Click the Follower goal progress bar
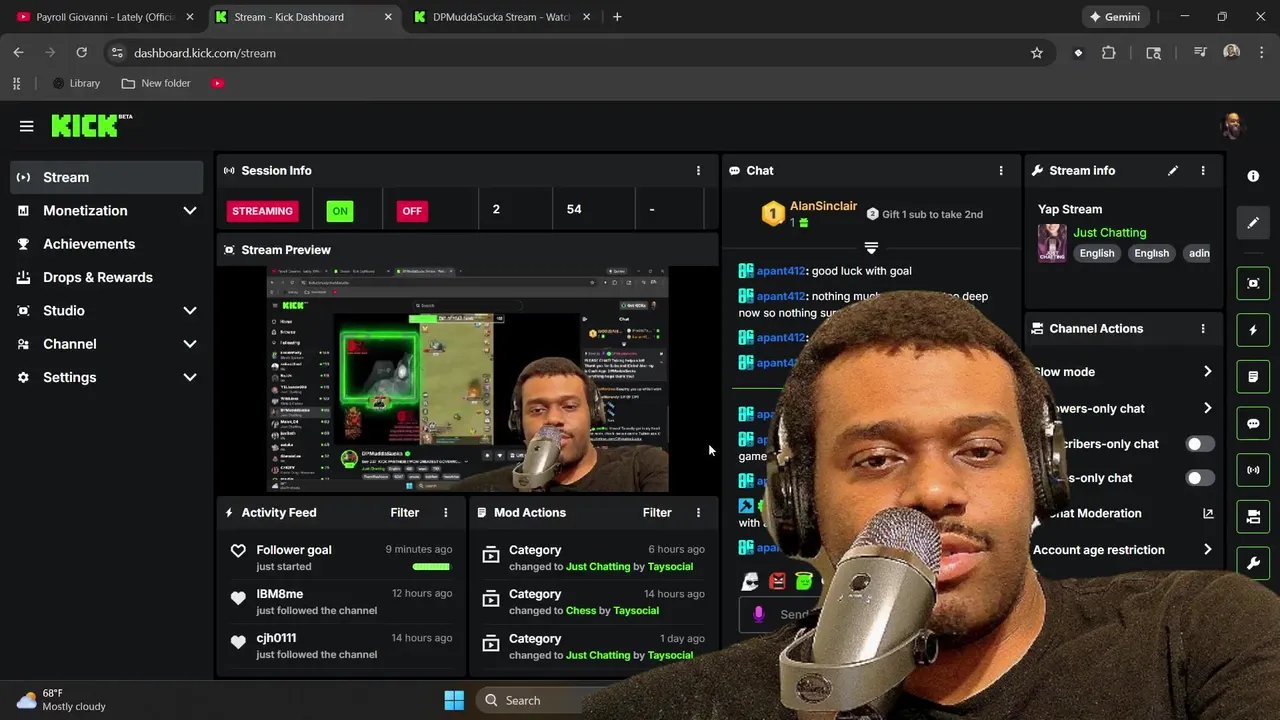The image size is (1280, 720). point(431,567)
